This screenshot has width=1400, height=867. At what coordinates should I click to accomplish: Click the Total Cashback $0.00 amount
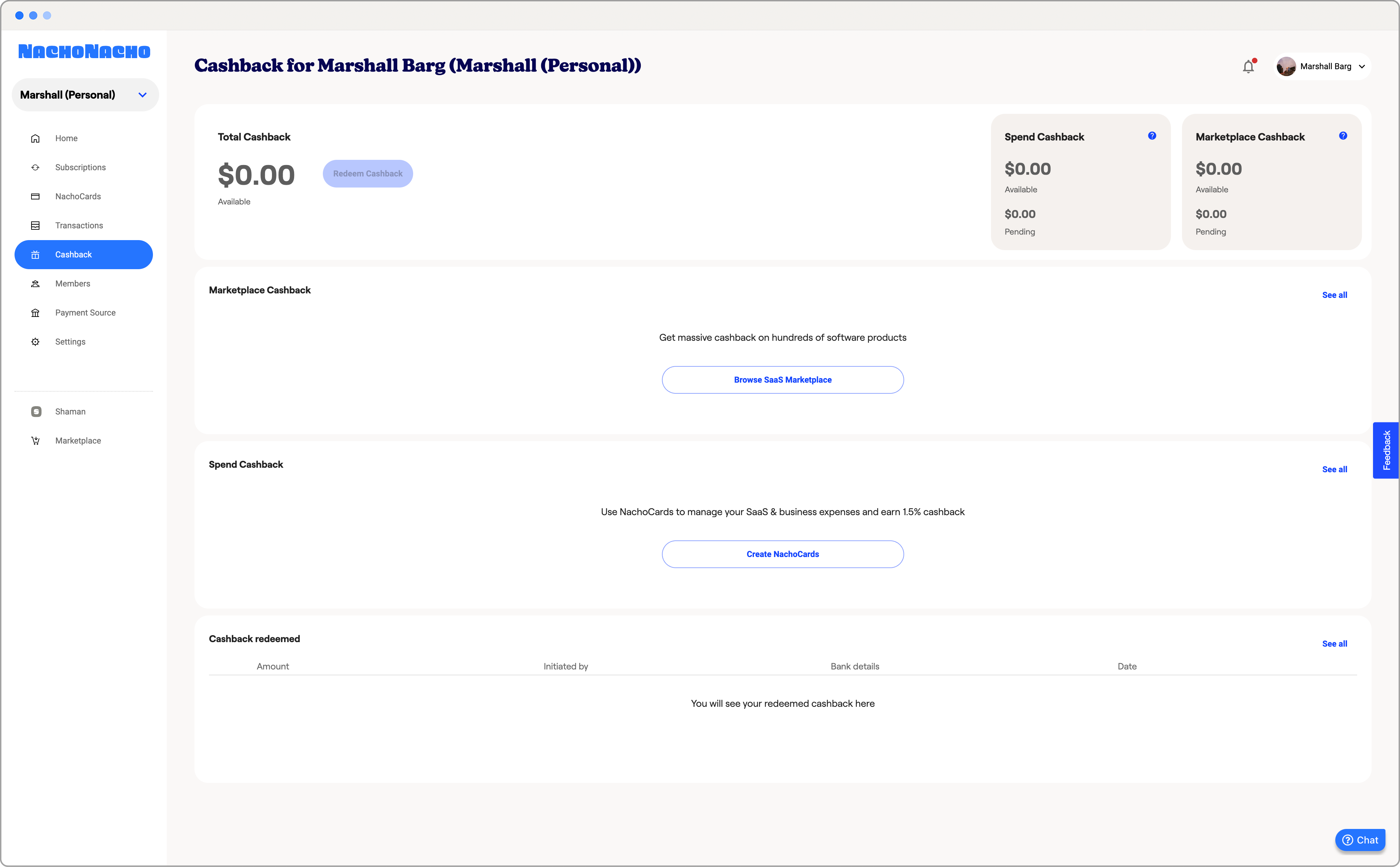[x=256, y=175]
